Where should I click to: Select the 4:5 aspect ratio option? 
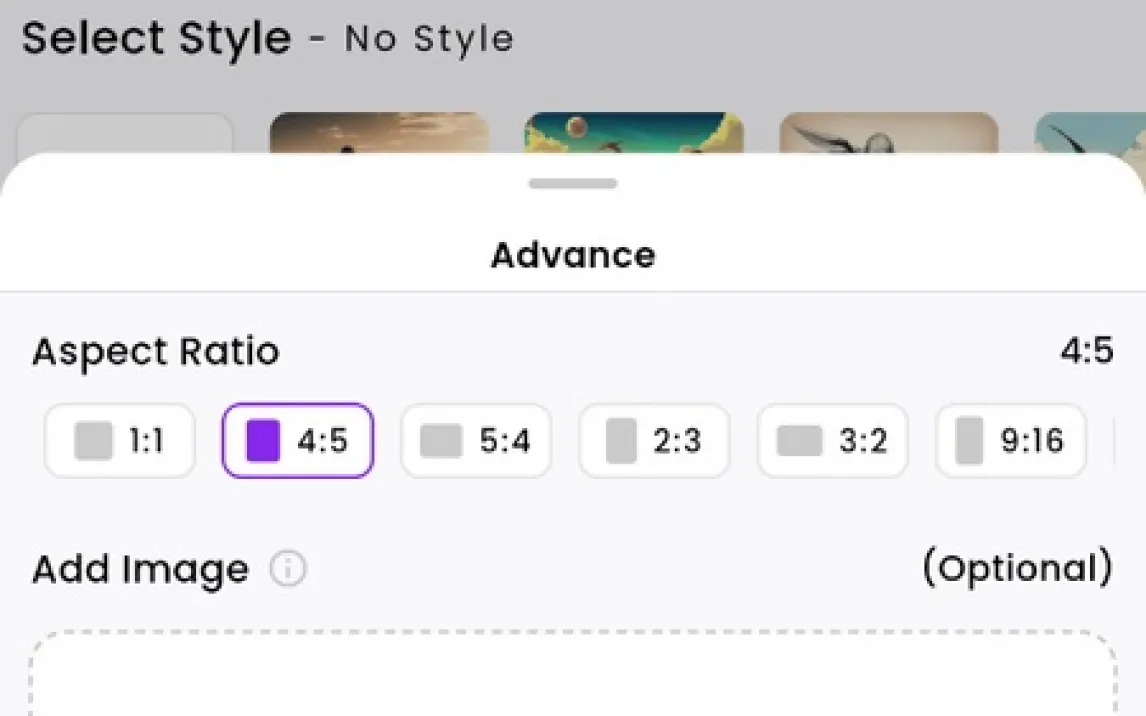click(297, 441)
